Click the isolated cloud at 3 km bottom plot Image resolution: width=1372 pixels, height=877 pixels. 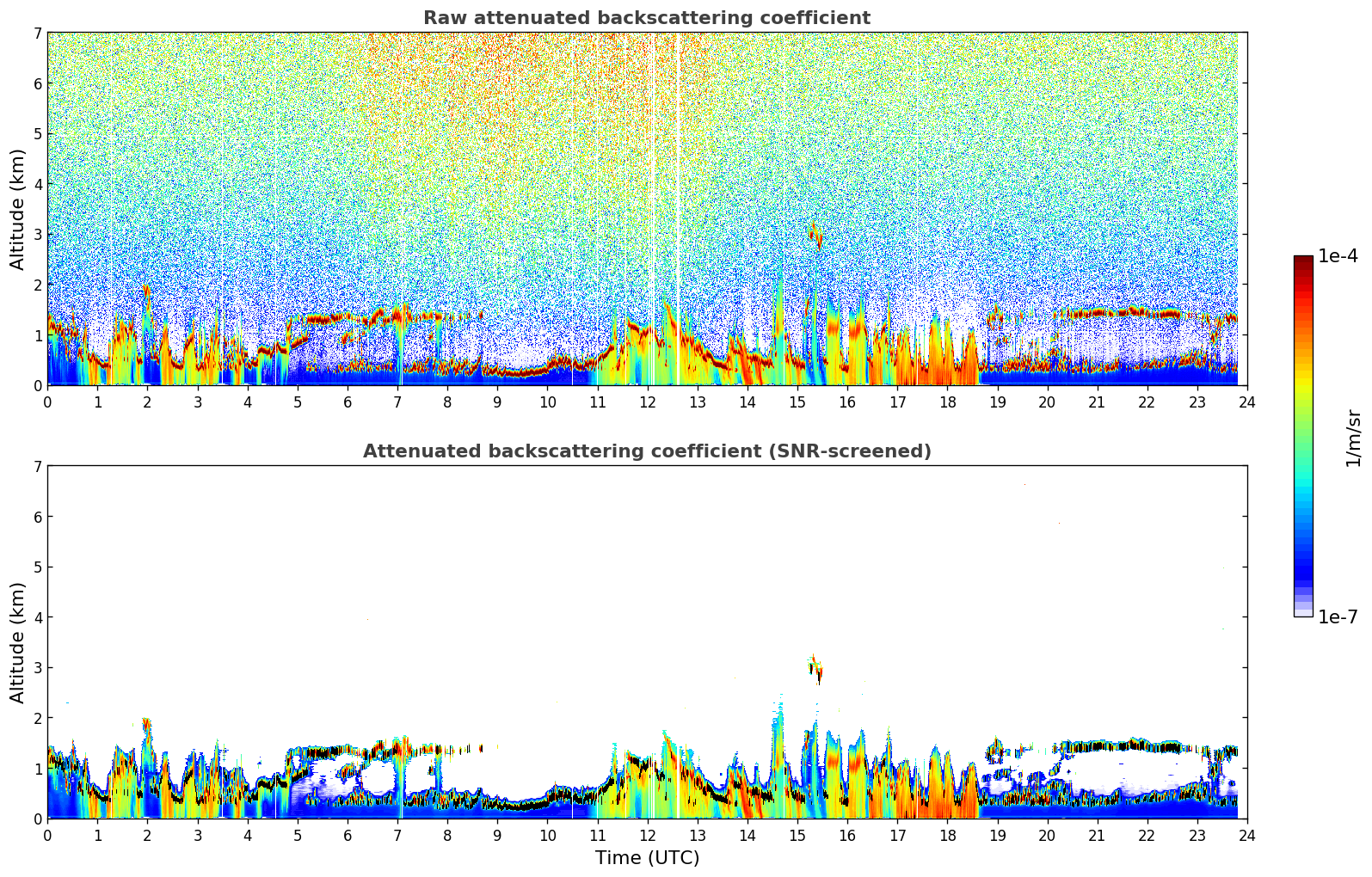pyautogui.click(x=815, y=669)
